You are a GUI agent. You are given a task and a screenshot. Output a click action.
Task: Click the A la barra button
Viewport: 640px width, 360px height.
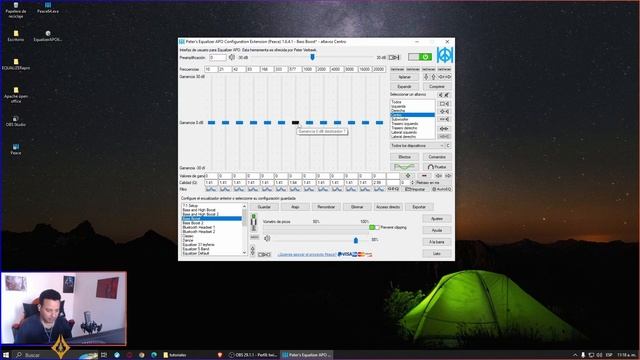tap(437, 242)
